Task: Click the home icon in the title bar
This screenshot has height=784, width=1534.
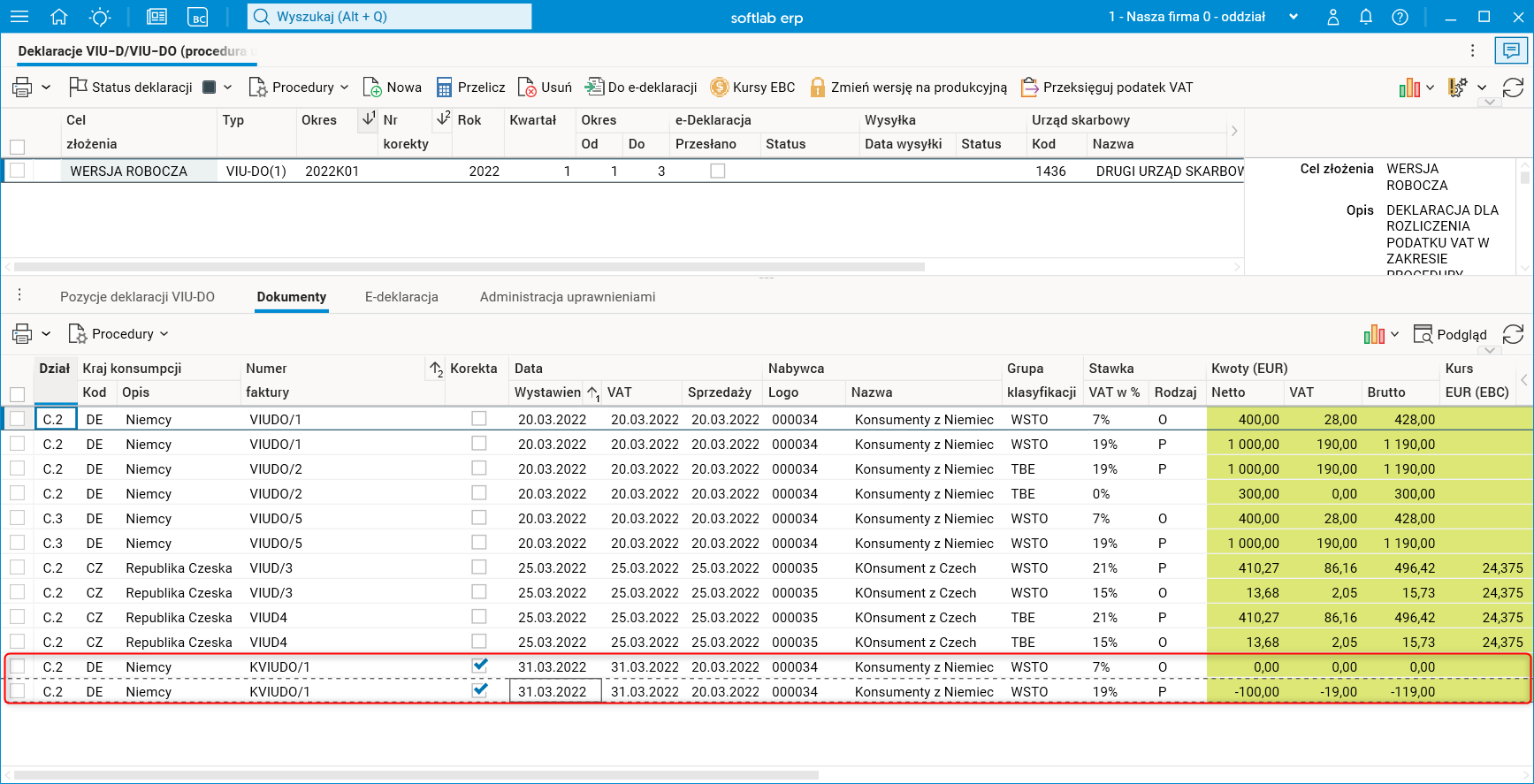Action: (59, 17)
